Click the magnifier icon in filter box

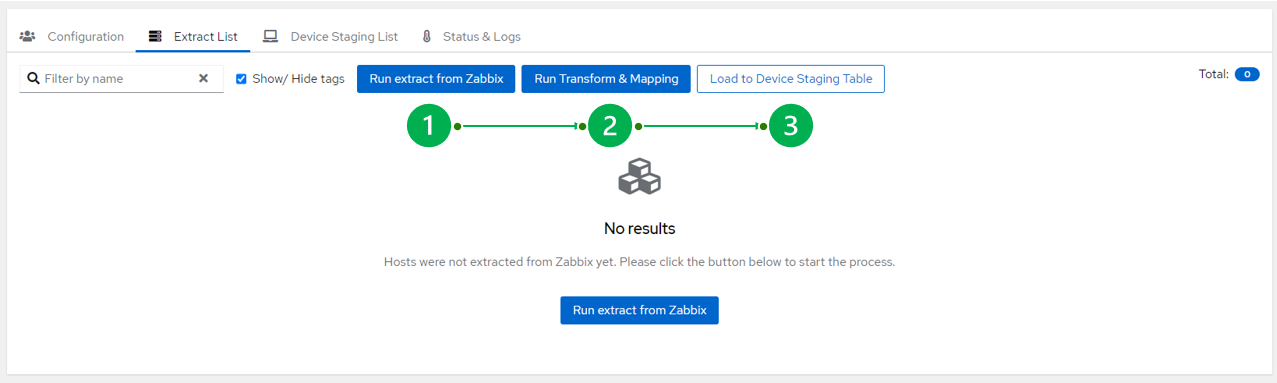[x=33, y=78]
